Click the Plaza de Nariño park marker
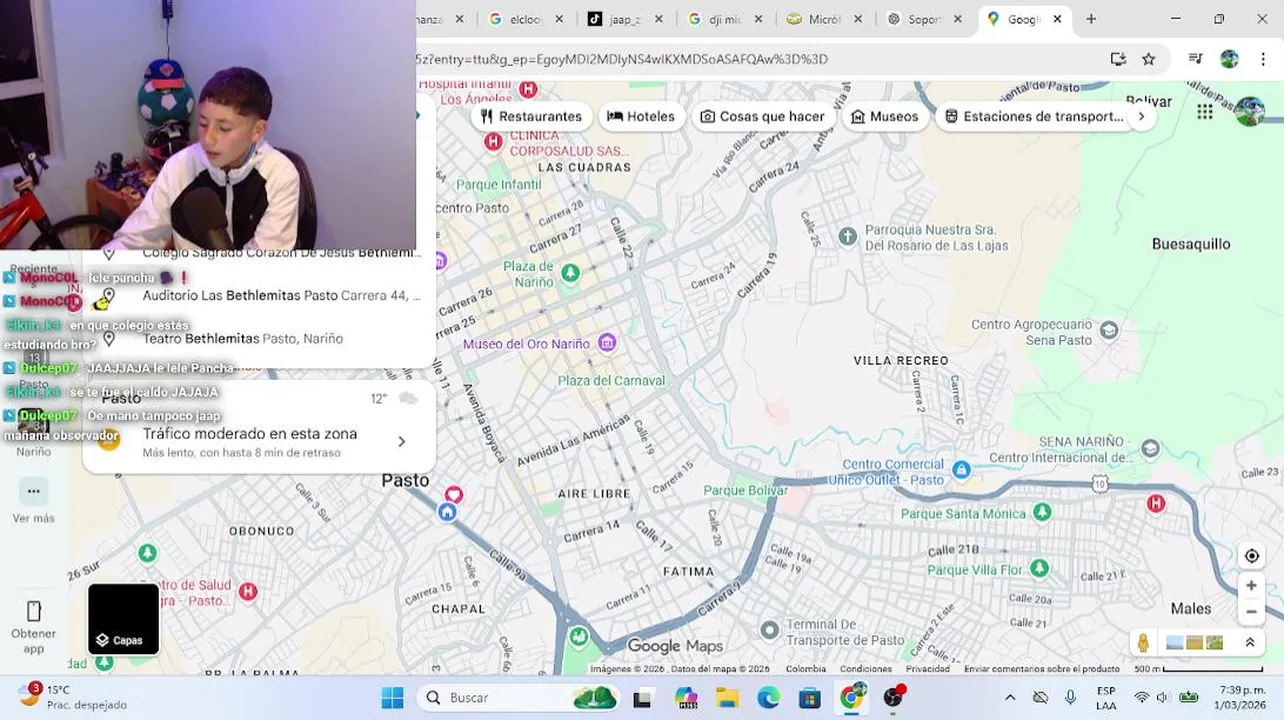The image size is (1284, 720). click(570, 272)
